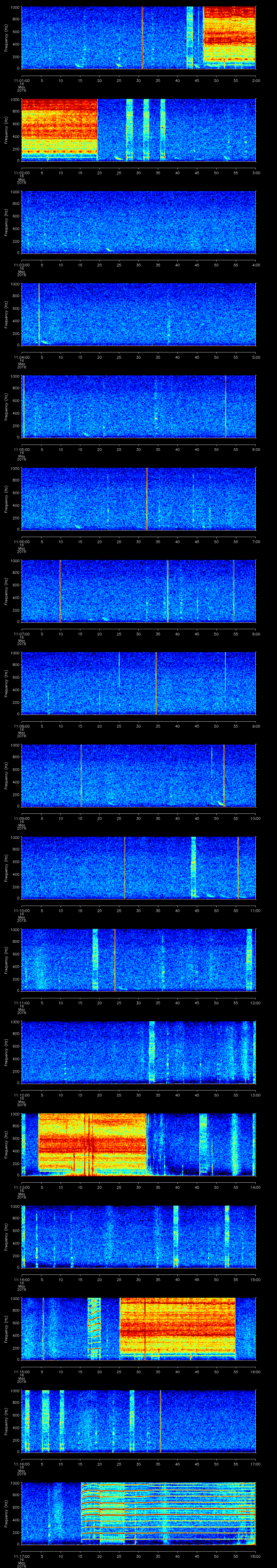Click the 11:16:00 start time label
This screenshot has width=277, height=1568.
pyautogui.click(x=22, y=1463)
